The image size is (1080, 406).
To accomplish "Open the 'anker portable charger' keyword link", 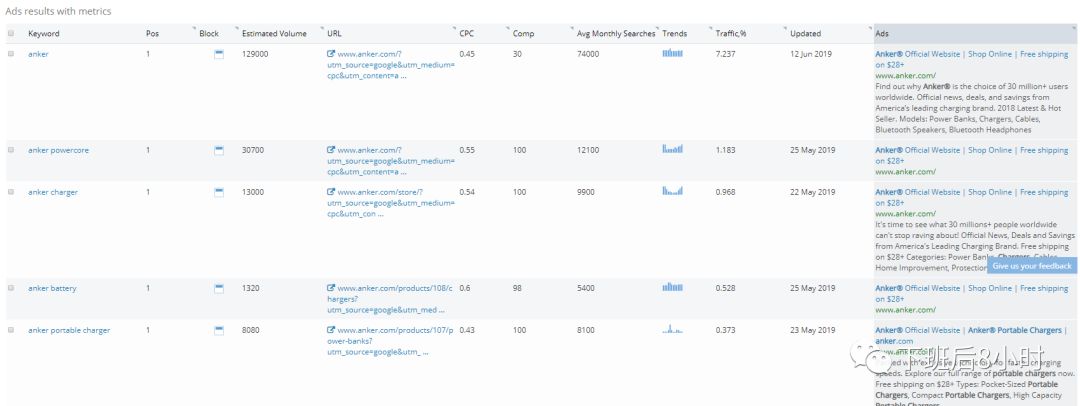I will coord(69,330).
